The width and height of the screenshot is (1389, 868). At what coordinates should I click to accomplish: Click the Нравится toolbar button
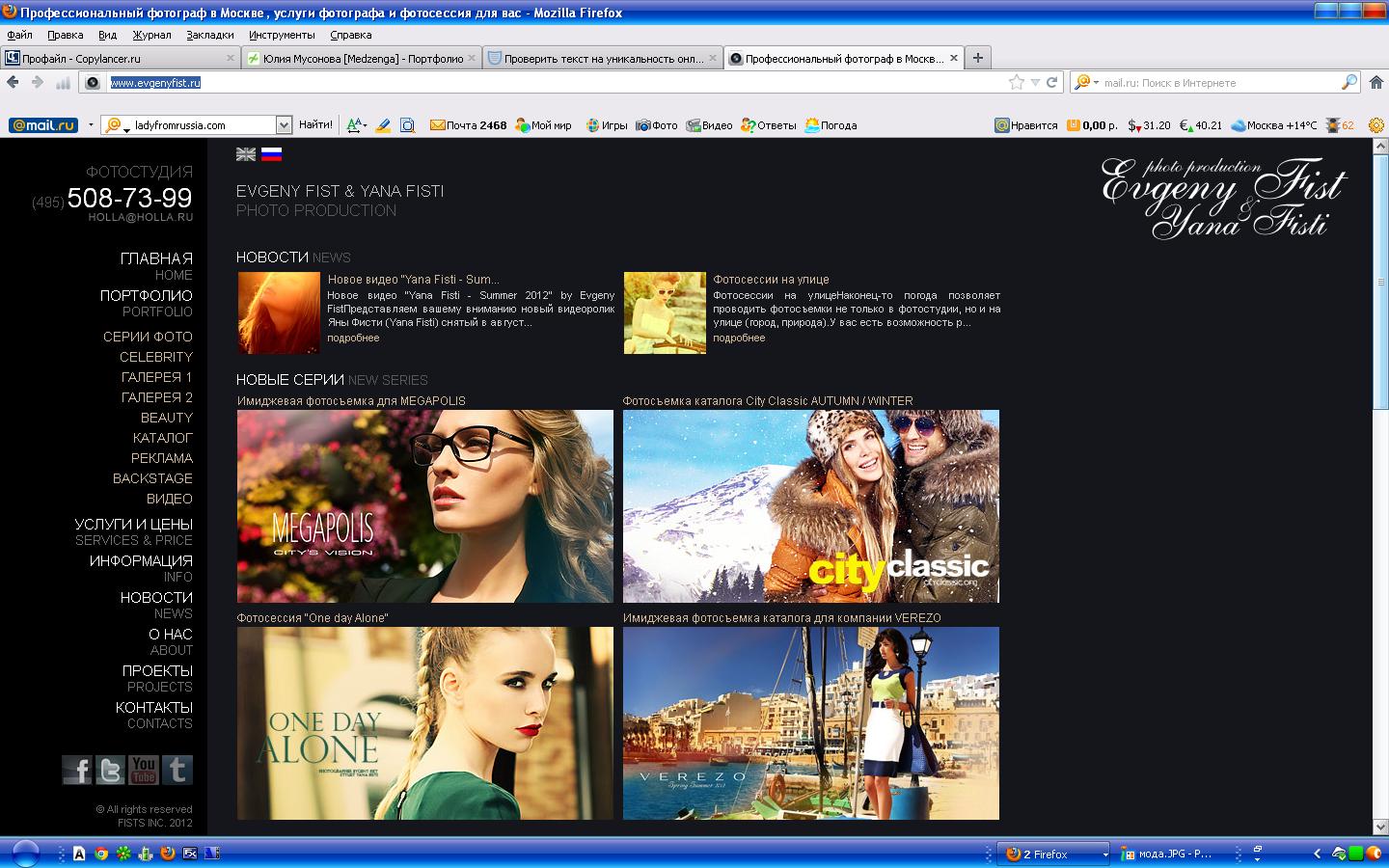click(x=1026, y=125)
